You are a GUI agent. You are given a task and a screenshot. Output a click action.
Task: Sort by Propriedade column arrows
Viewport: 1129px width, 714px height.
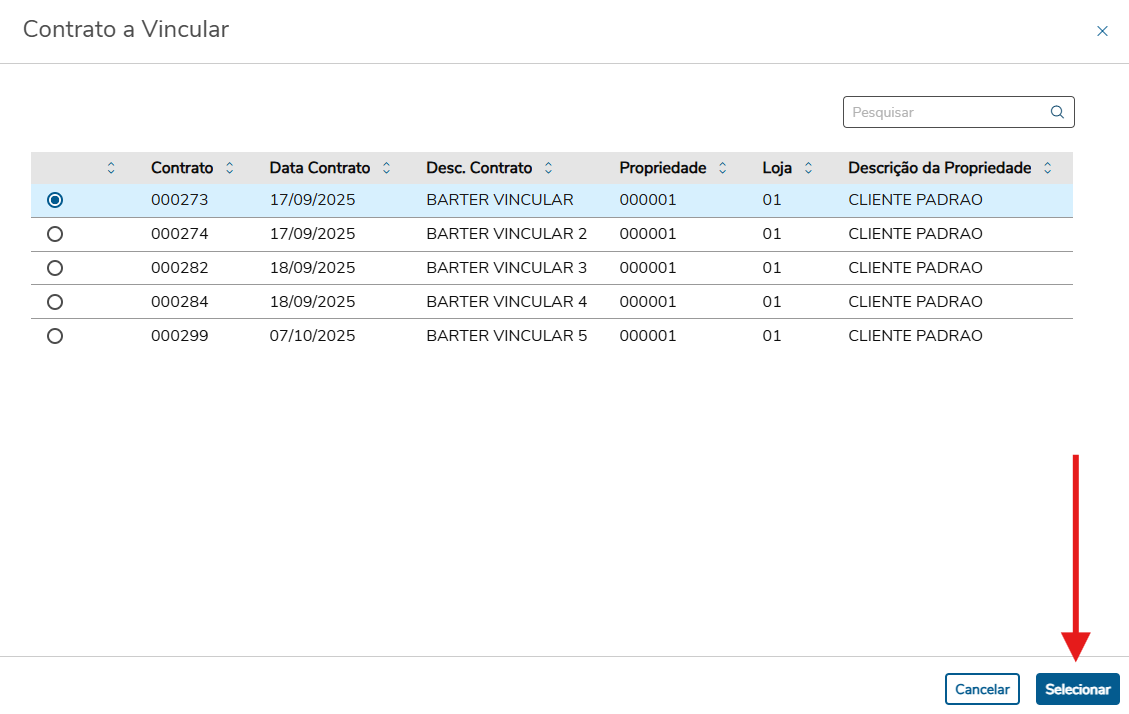723,168
